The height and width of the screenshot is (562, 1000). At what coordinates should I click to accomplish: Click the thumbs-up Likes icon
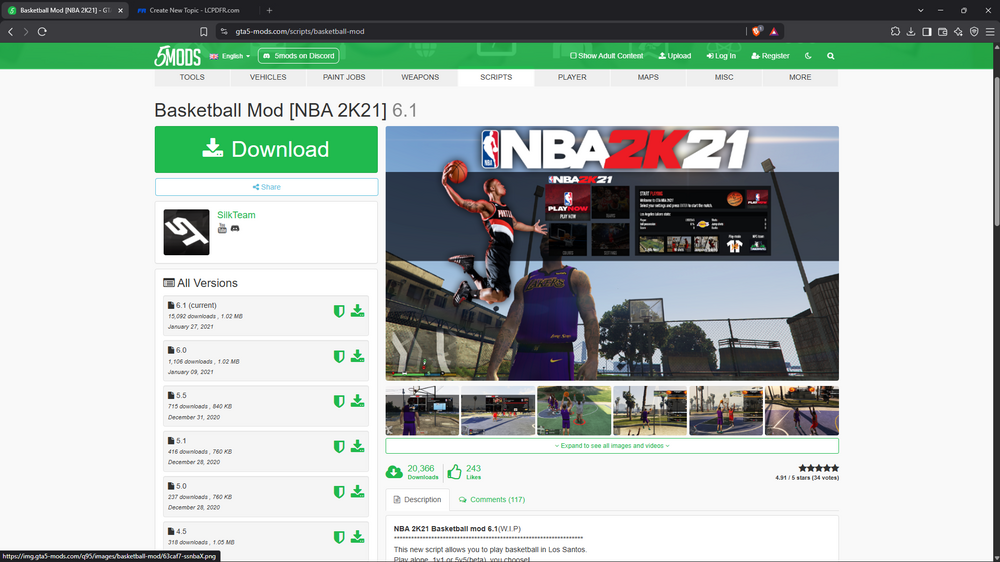[x=454, y=472]
